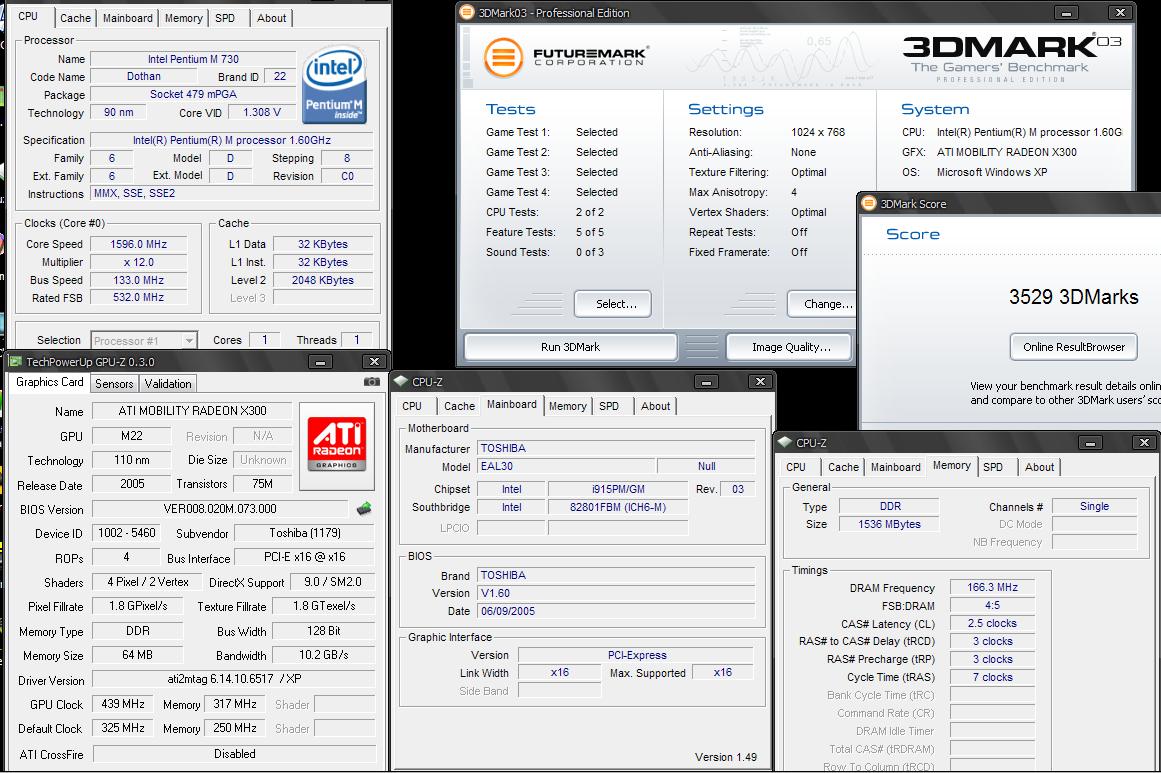Click the Cycle Time value 7 clocks

pyautogui.click(x=992, y=677)
